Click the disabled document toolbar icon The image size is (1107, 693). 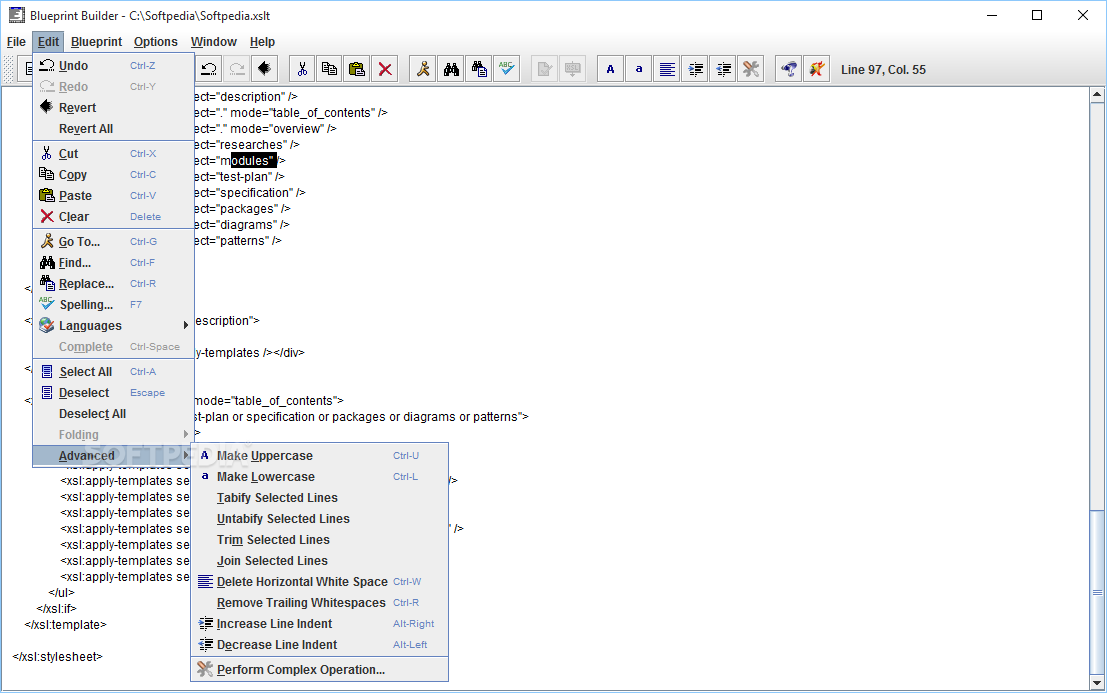click(544, 69)
